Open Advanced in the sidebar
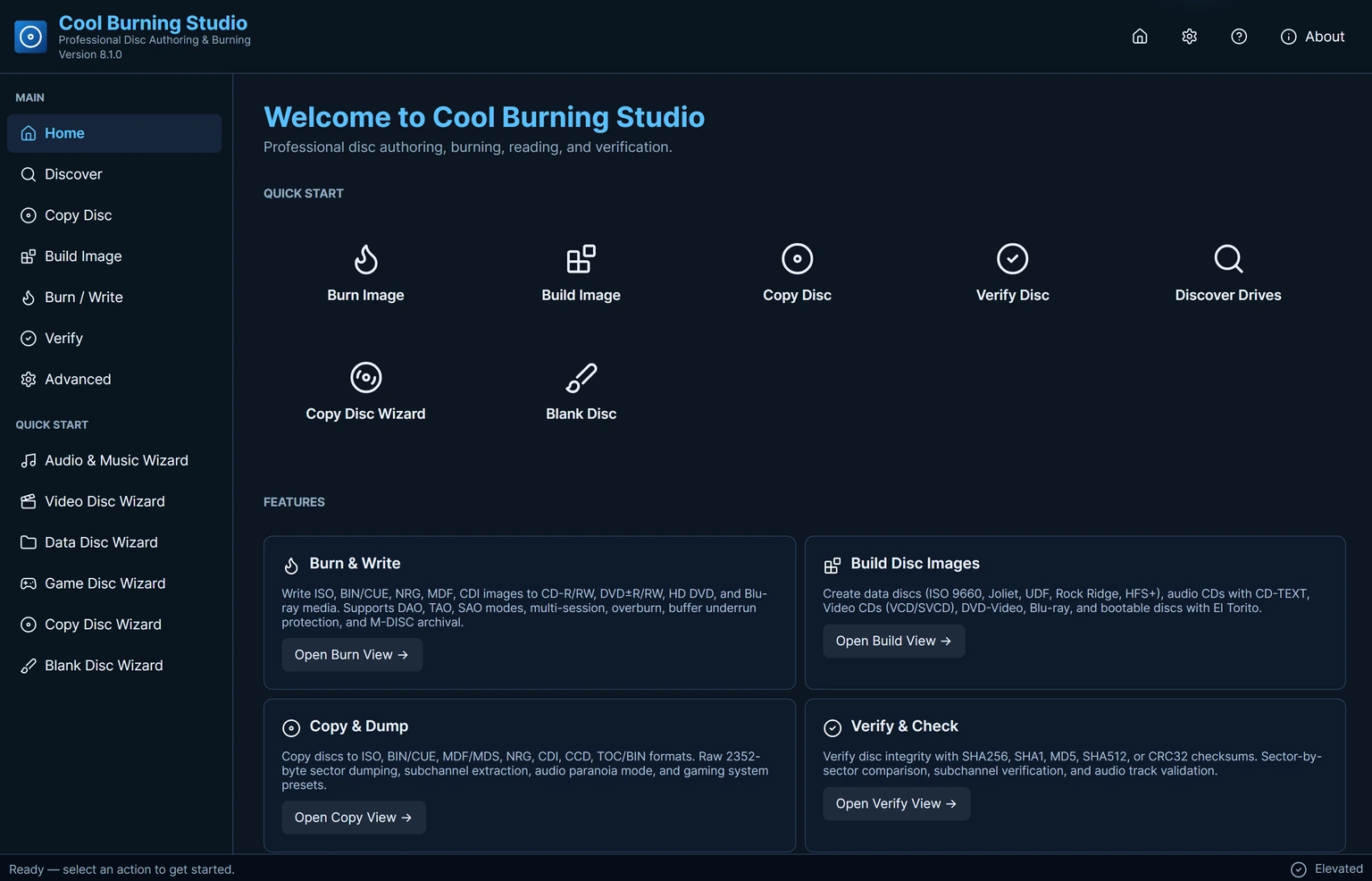1372x881 pixels. tap(114, 380)
